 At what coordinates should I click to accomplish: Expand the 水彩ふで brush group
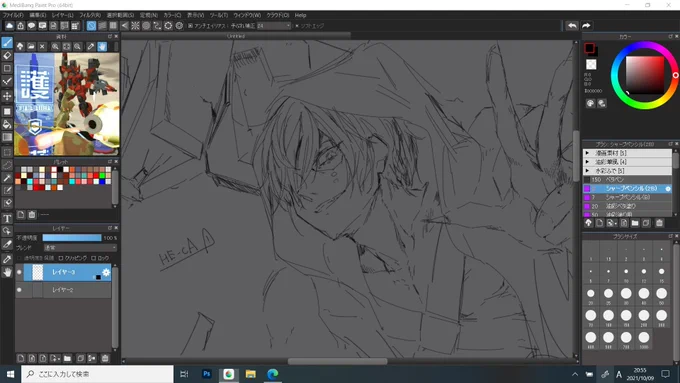click(x=587, y=170)
